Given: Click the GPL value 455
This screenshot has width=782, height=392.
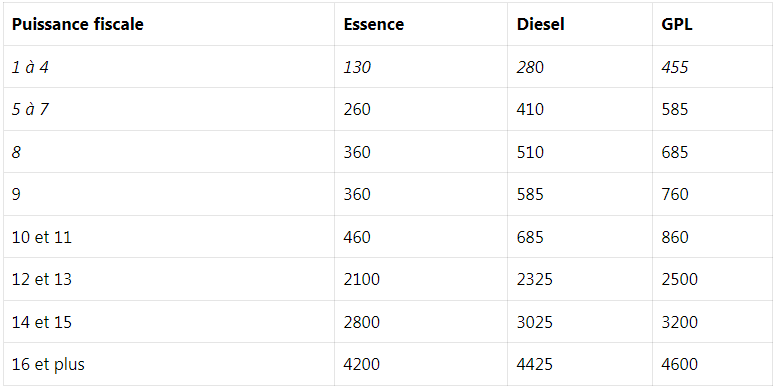Looking at the screenshot, I should click(674, 67).
